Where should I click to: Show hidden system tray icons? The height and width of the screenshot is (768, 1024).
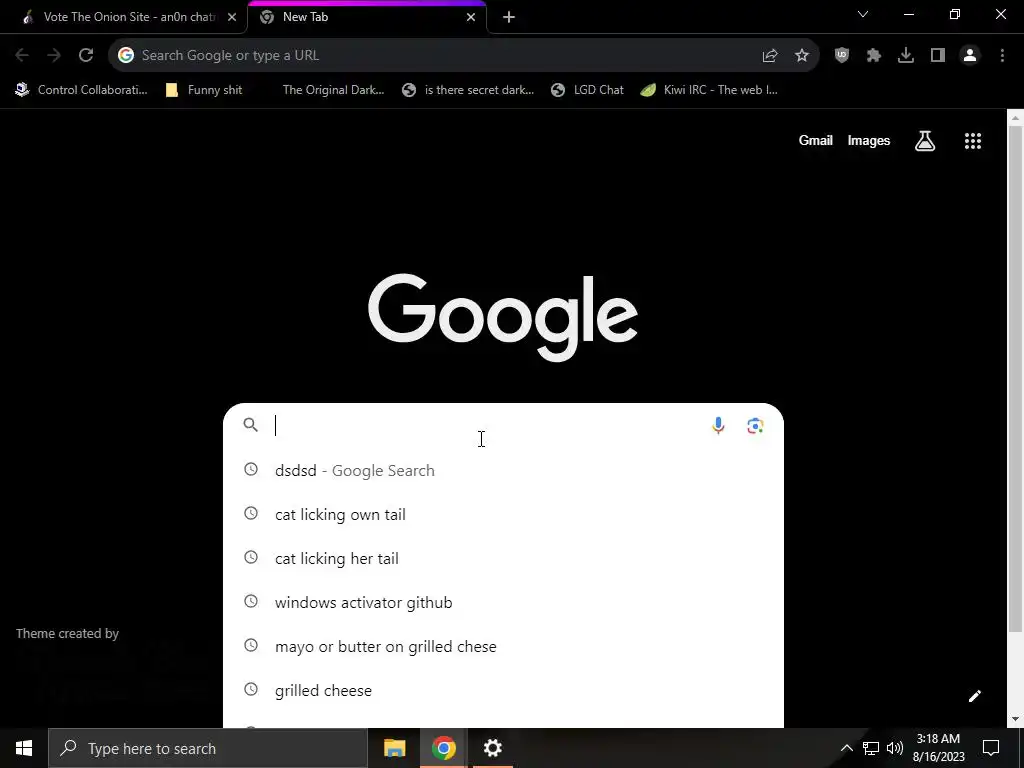(846, 748)
